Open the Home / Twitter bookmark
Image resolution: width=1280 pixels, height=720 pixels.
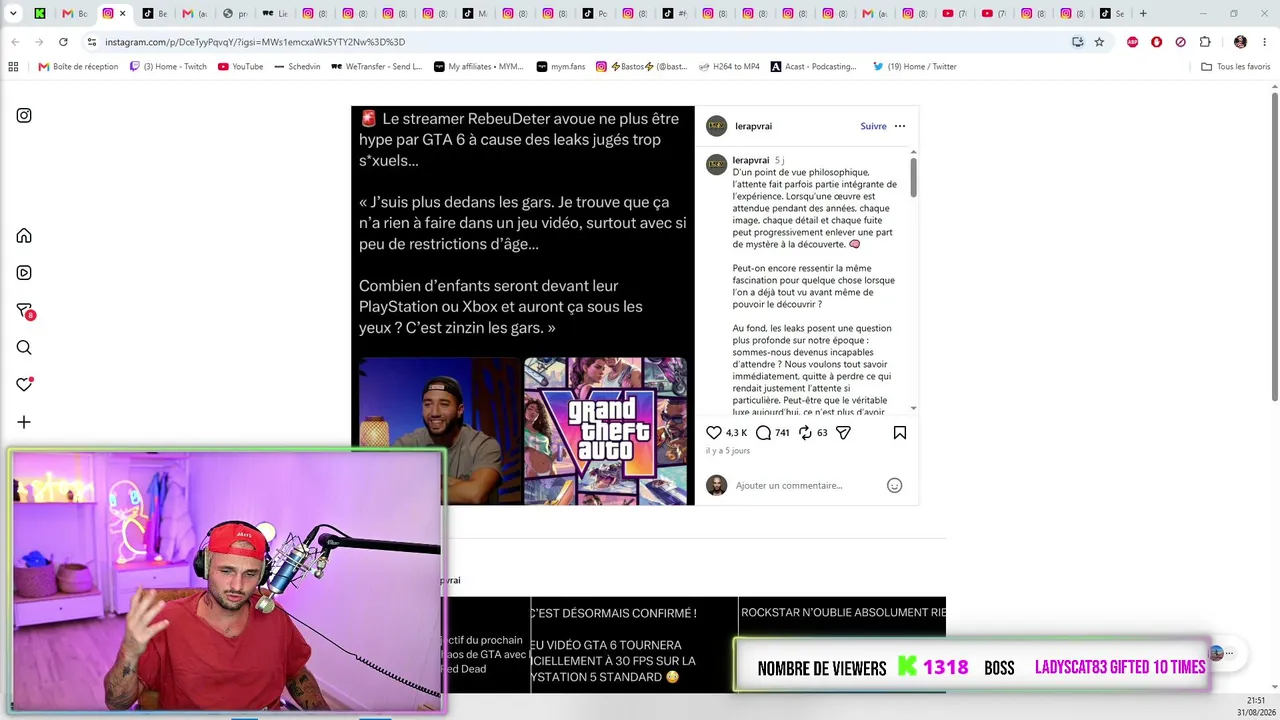[x=915, y=66]
